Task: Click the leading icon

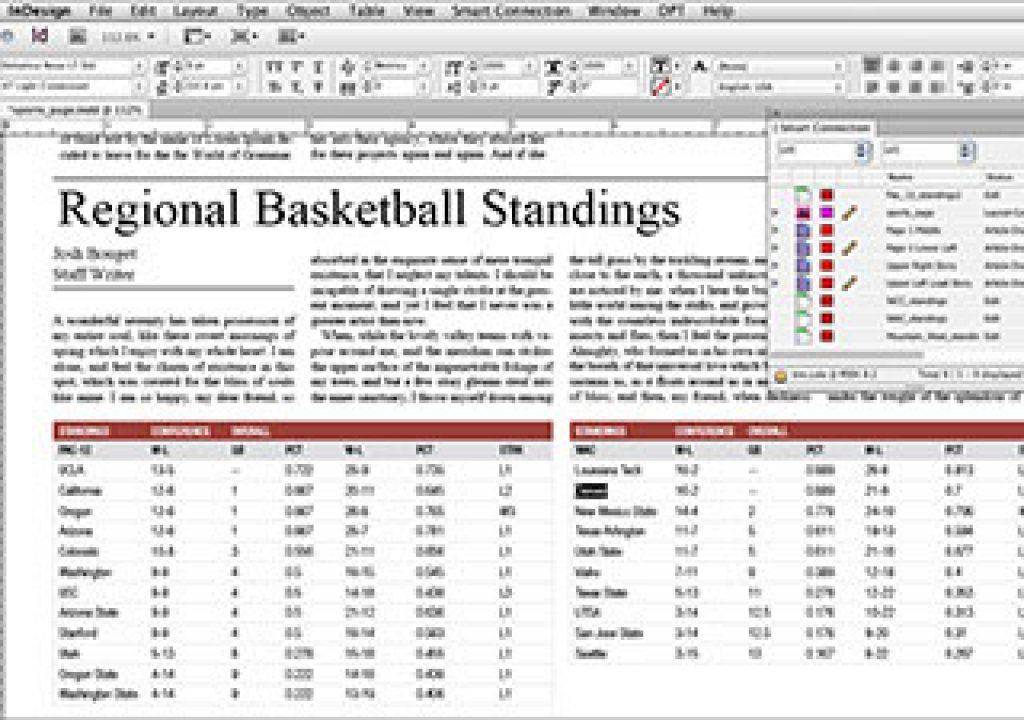Action: click(x=163, y=86)
